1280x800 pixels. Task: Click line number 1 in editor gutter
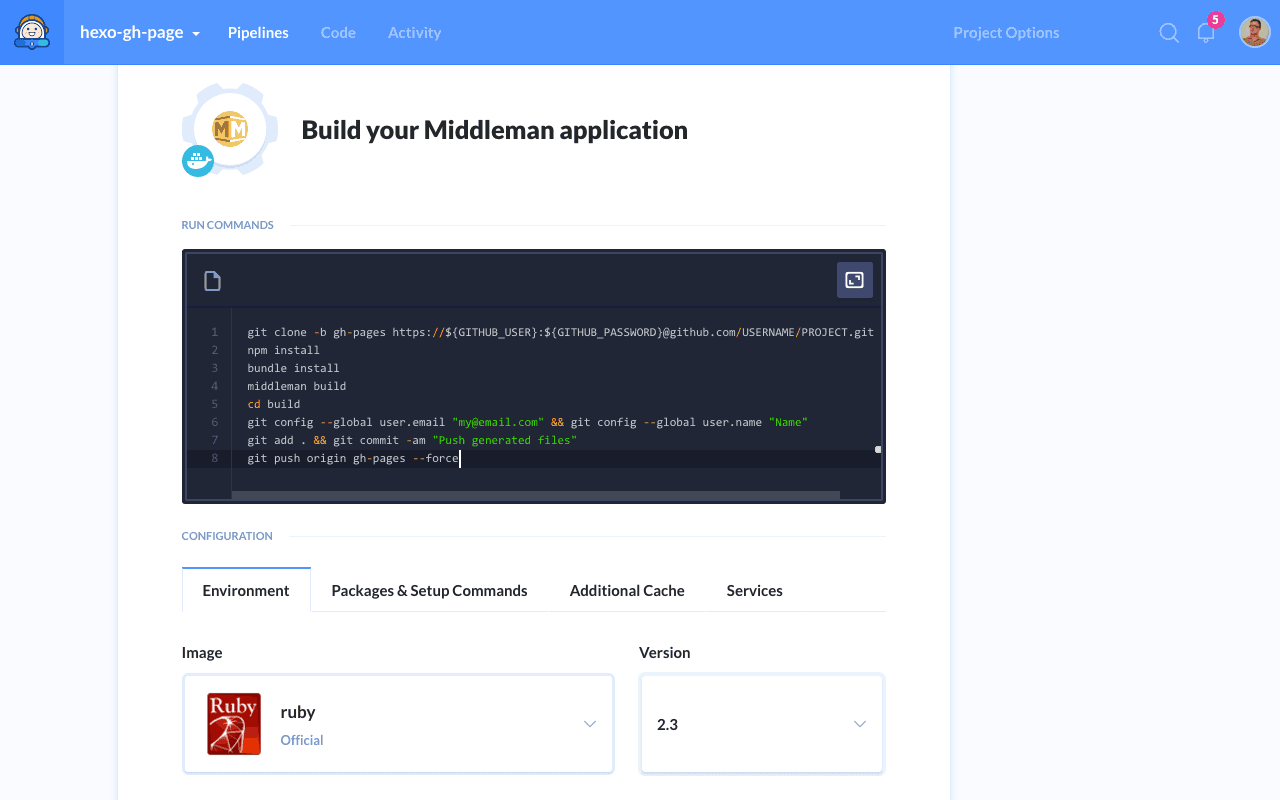tap(214, 332)
